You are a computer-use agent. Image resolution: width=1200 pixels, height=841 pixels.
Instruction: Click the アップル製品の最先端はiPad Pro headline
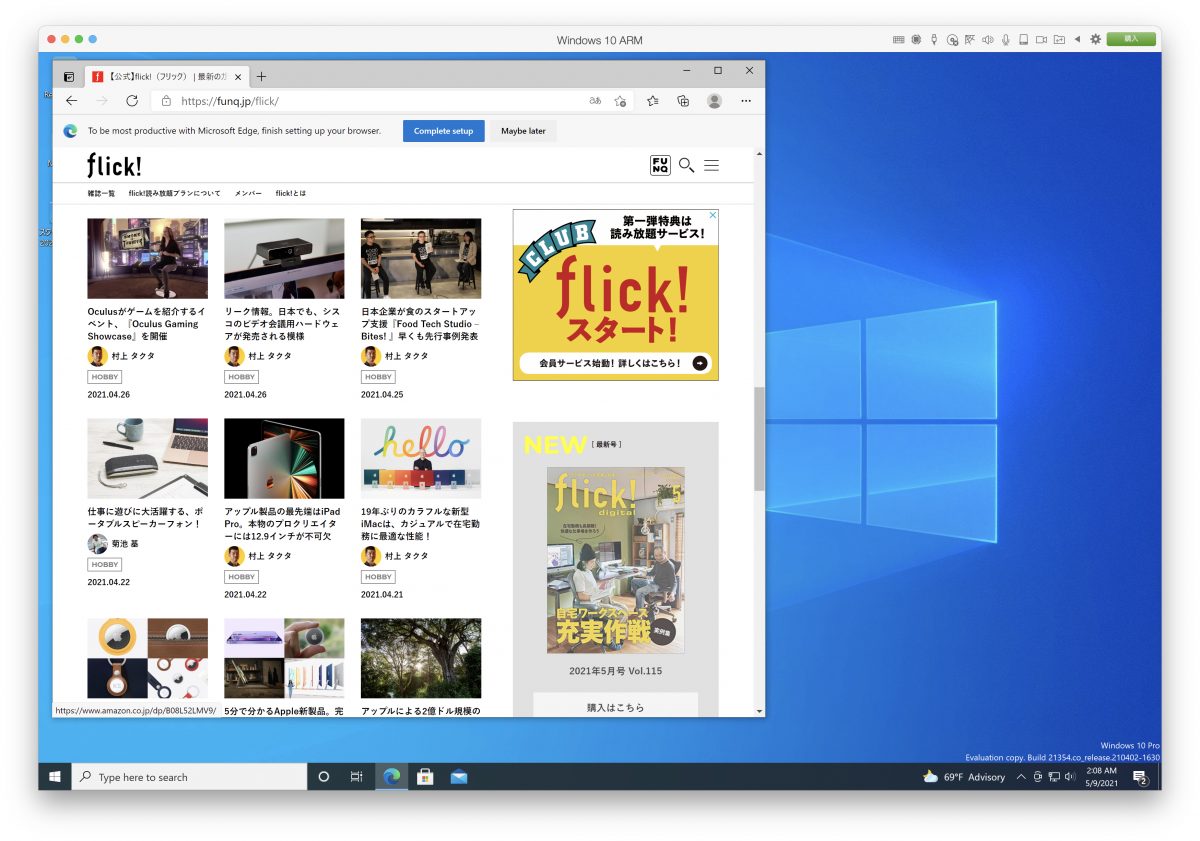click(284, 523)
